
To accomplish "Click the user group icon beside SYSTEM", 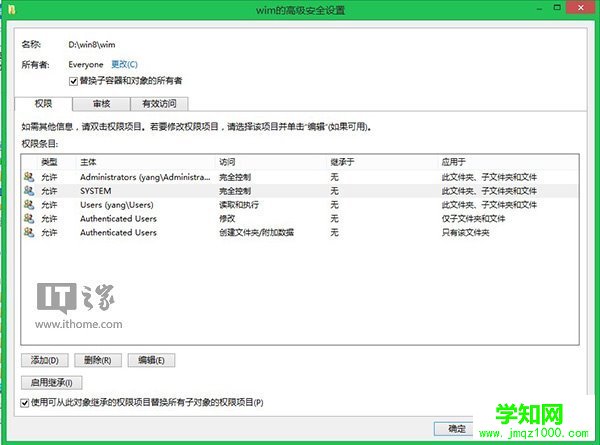I will pos(29,191).
